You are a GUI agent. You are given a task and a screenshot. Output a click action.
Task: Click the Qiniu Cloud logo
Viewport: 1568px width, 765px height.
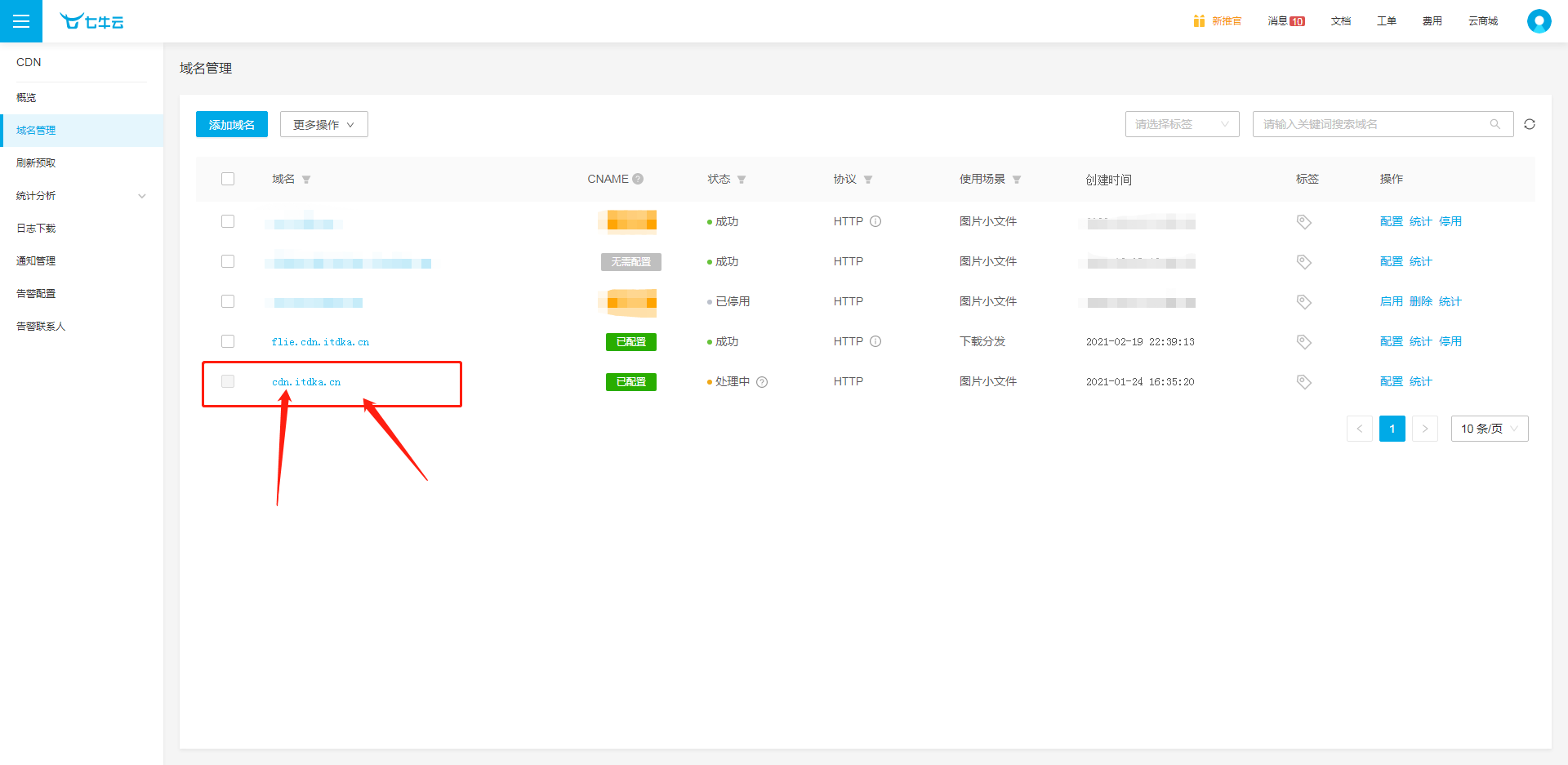(x=91, y=22)
